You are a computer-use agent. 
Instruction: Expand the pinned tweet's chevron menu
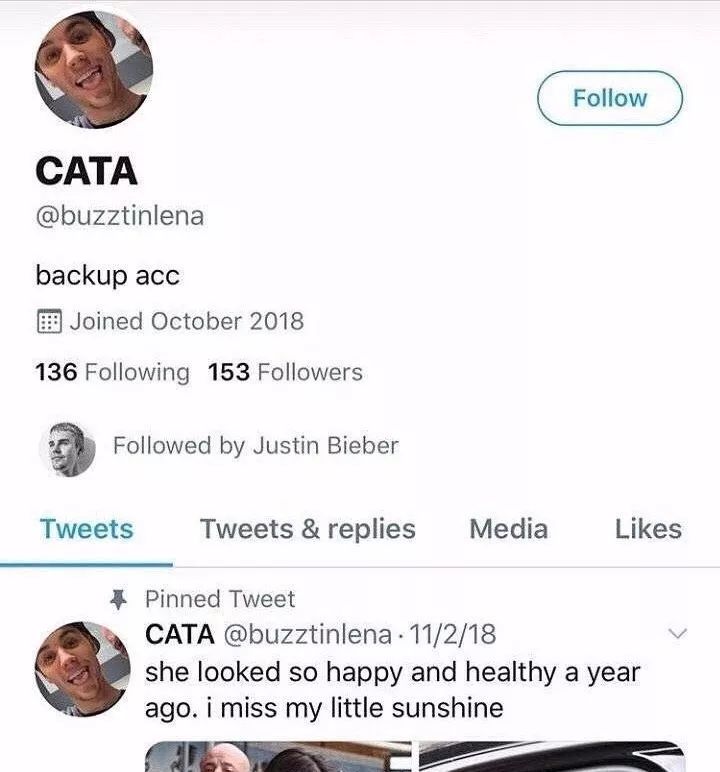coord(677,634)
